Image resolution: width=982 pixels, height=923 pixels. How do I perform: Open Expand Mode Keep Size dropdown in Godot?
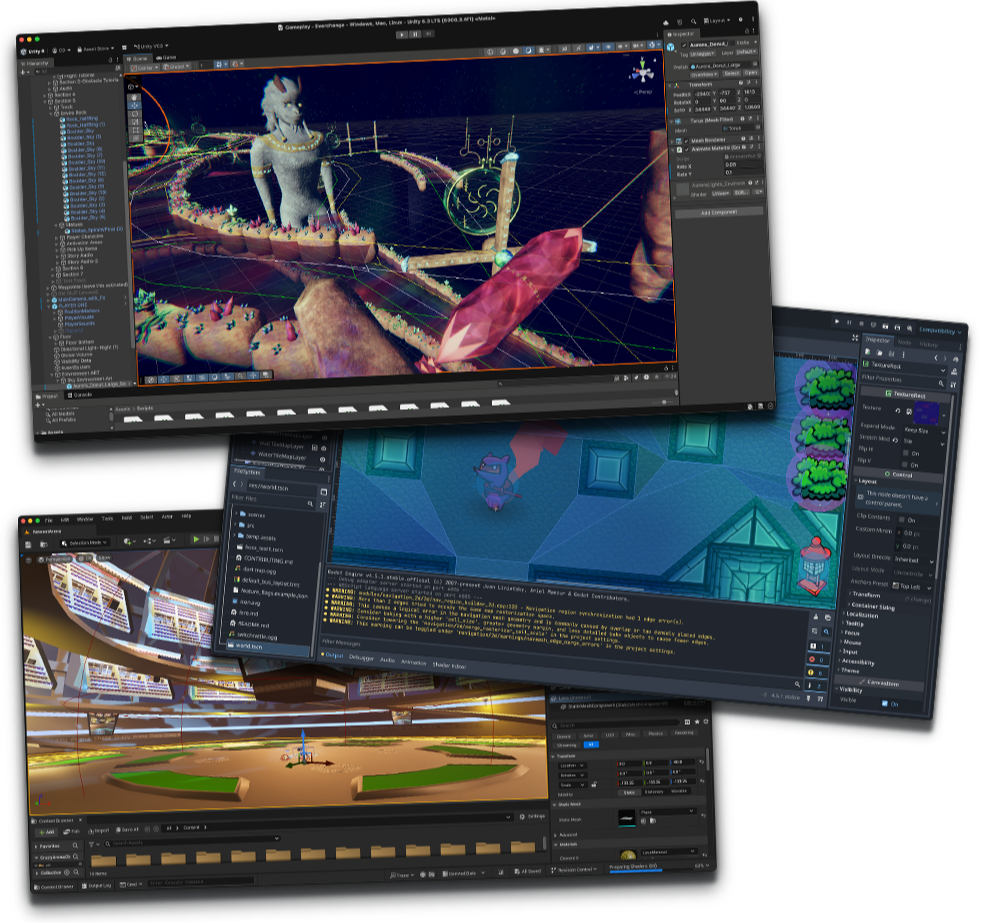pyautogui.click(x=924, y=430)
